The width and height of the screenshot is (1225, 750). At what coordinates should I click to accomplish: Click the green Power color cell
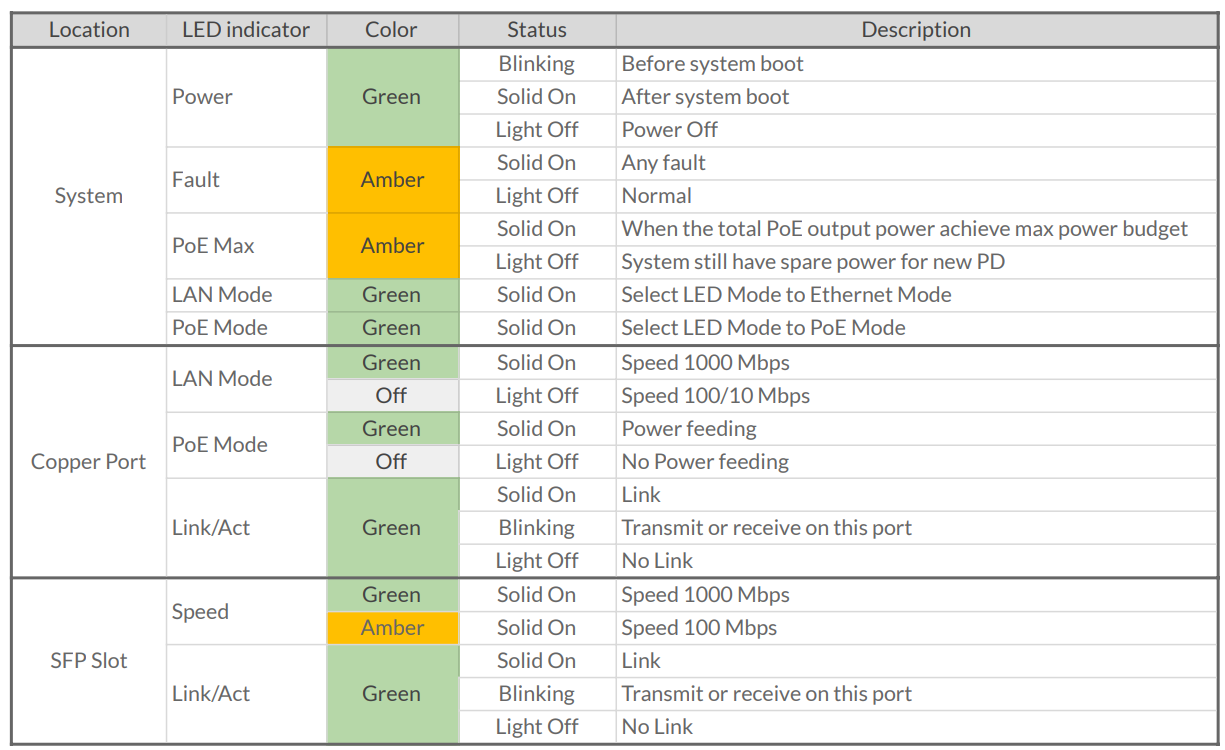tap(392, 97)
